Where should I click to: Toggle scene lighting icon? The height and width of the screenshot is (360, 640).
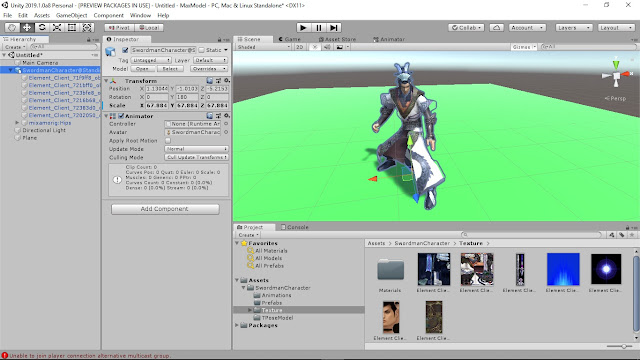(x=315, y=47)
